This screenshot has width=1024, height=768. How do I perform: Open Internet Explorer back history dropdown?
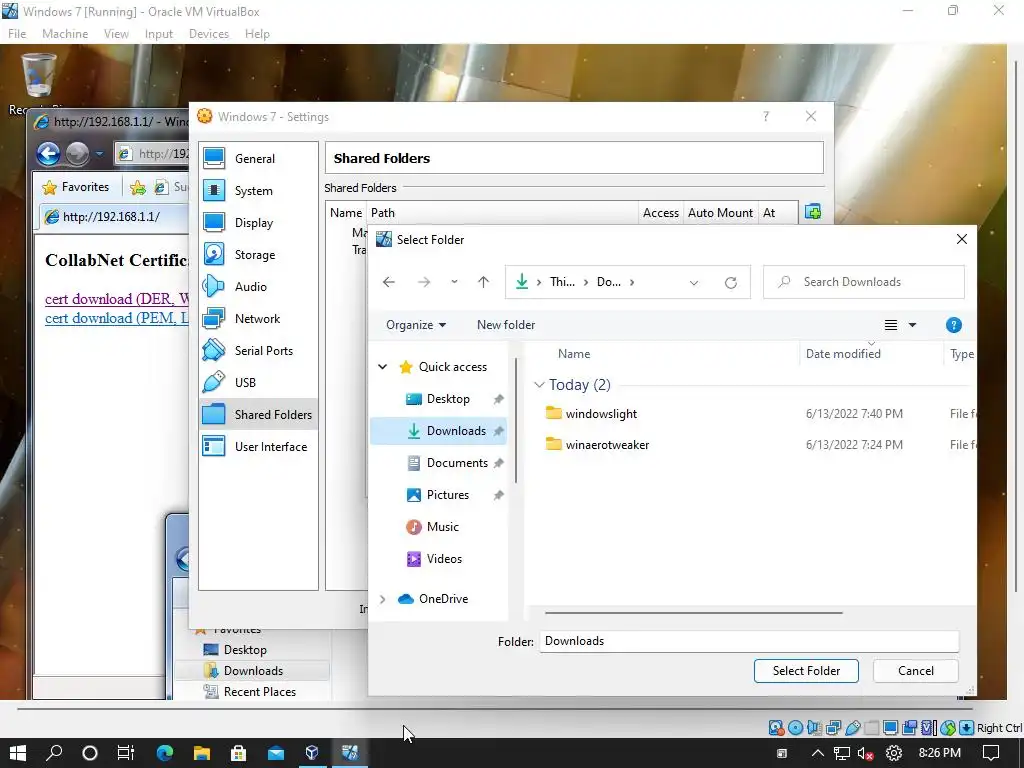tap(99, 154)
